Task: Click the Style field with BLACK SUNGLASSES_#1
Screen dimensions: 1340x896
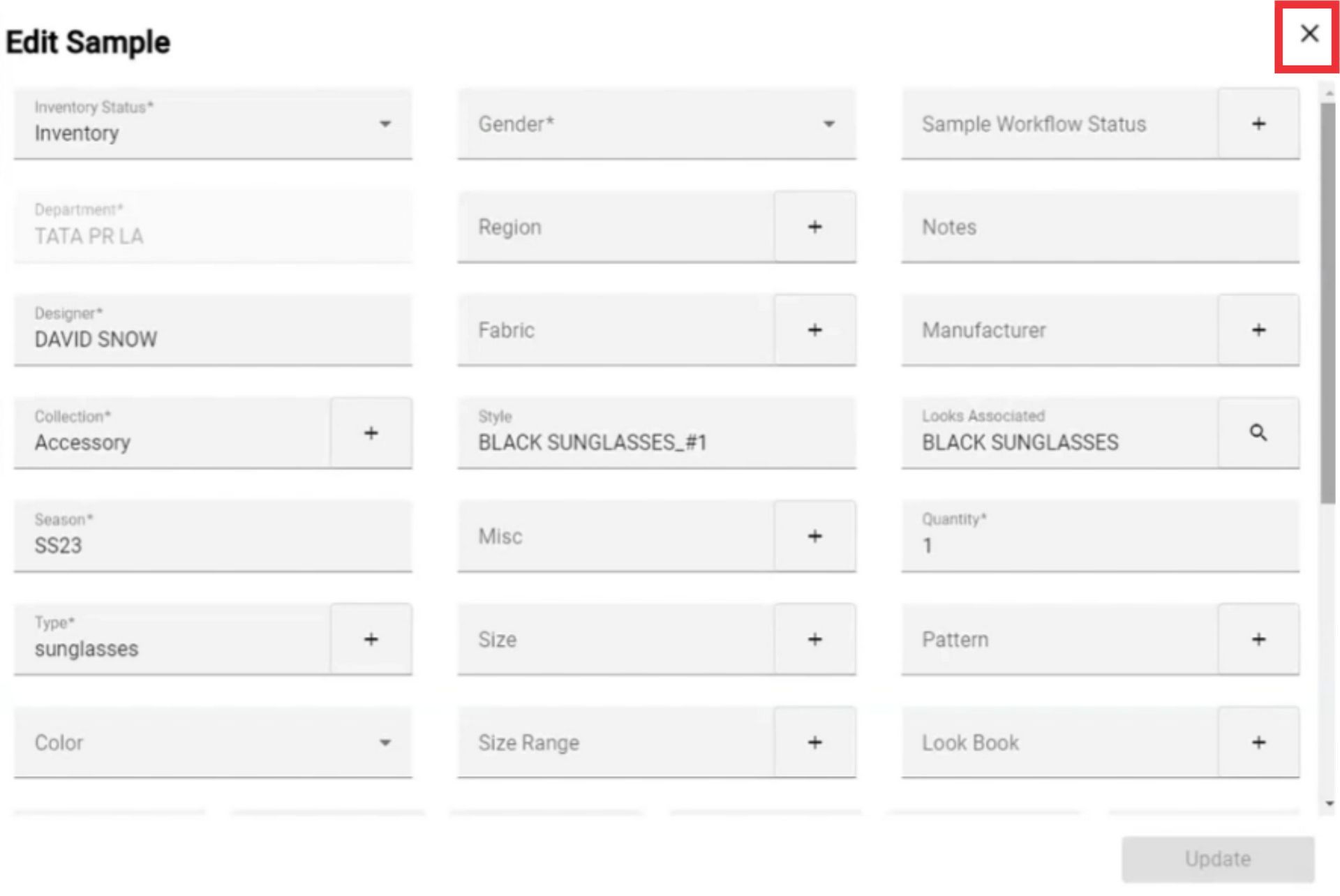Action: (656, 441)
